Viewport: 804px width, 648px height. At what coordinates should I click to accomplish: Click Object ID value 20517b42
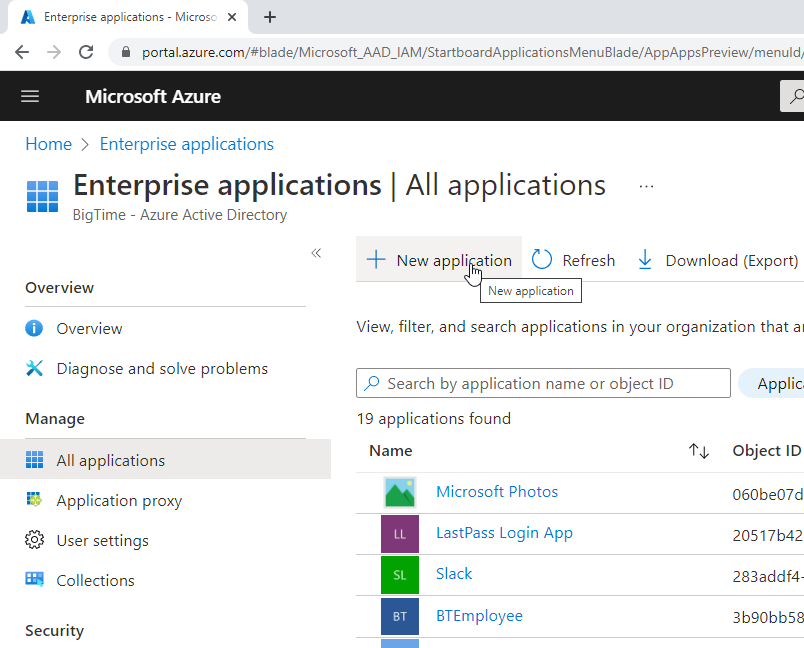(x=768, y=535)
